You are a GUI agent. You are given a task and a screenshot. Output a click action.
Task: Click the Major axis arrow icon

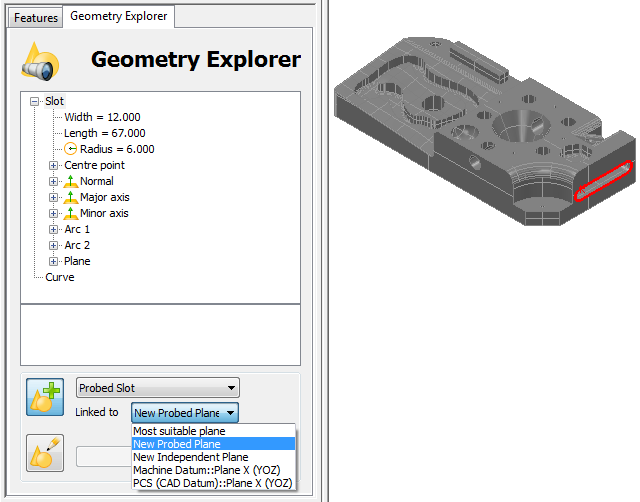point(71,197)
